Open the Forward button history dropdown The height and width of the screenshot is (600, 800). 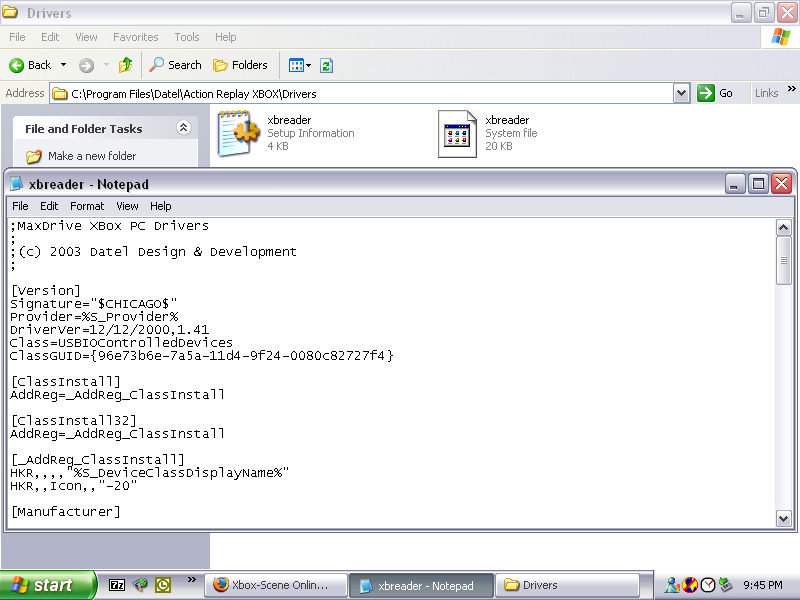106,65
